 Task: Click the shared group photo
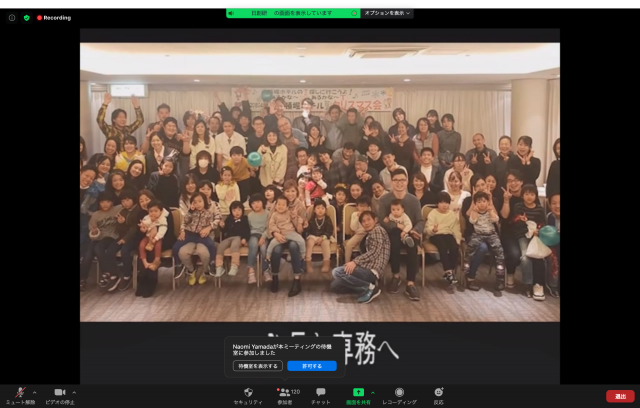(320, 182)
